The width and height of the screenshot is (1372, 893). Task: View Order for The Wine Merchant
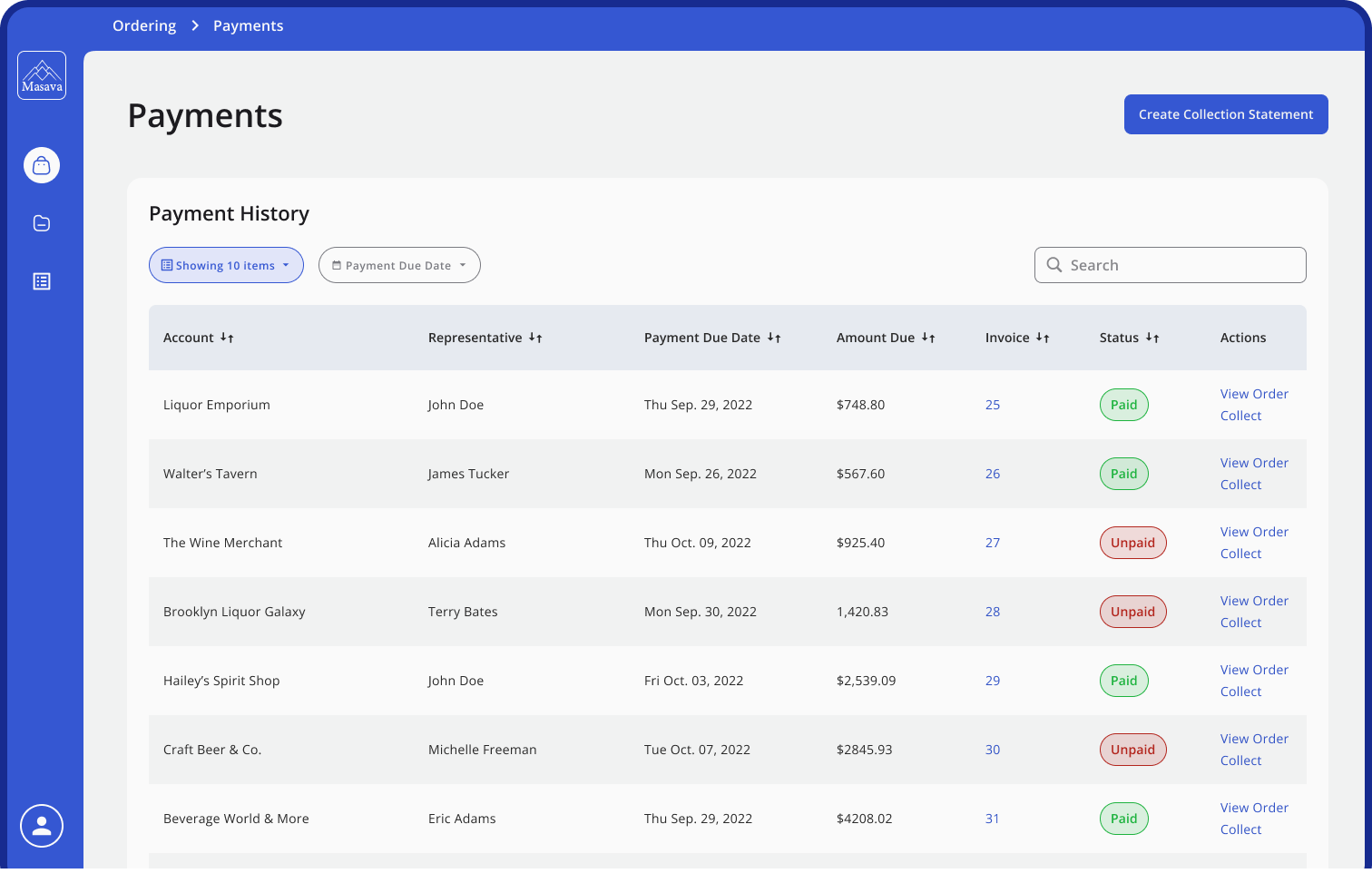1254,532
